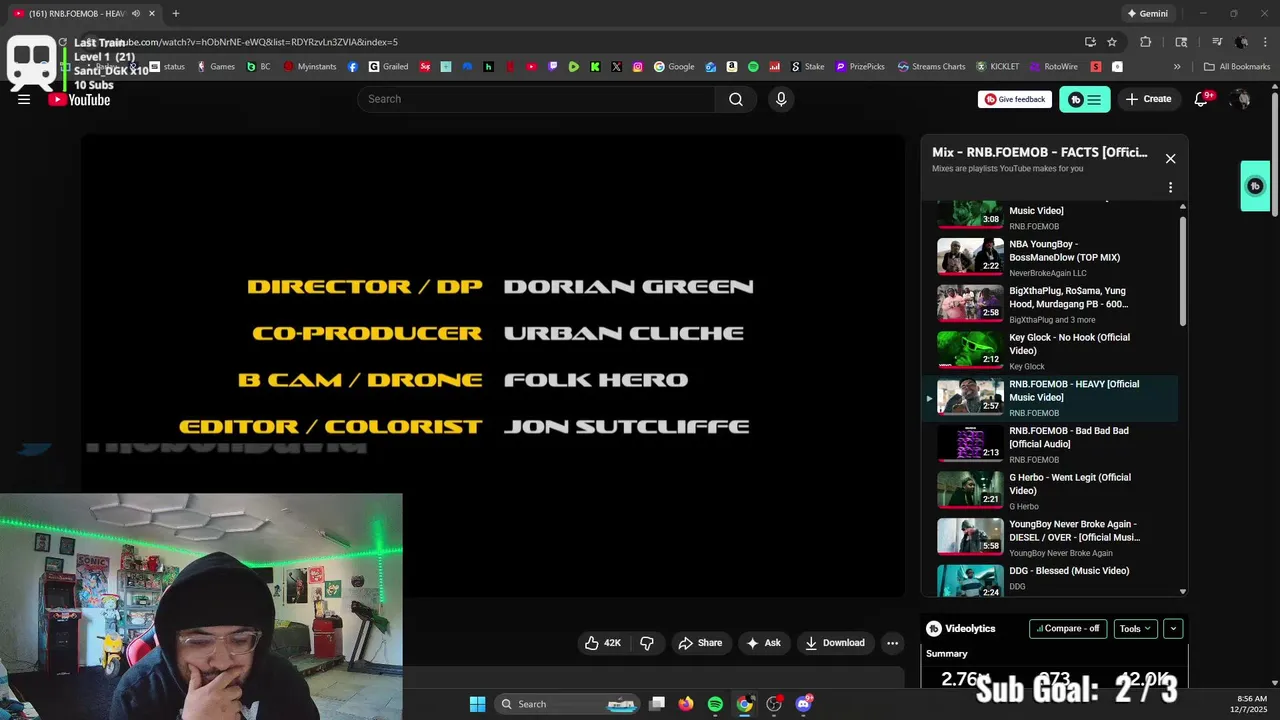Share the video
This screenshot has width=1280, height=720.
tap(700, 643)
